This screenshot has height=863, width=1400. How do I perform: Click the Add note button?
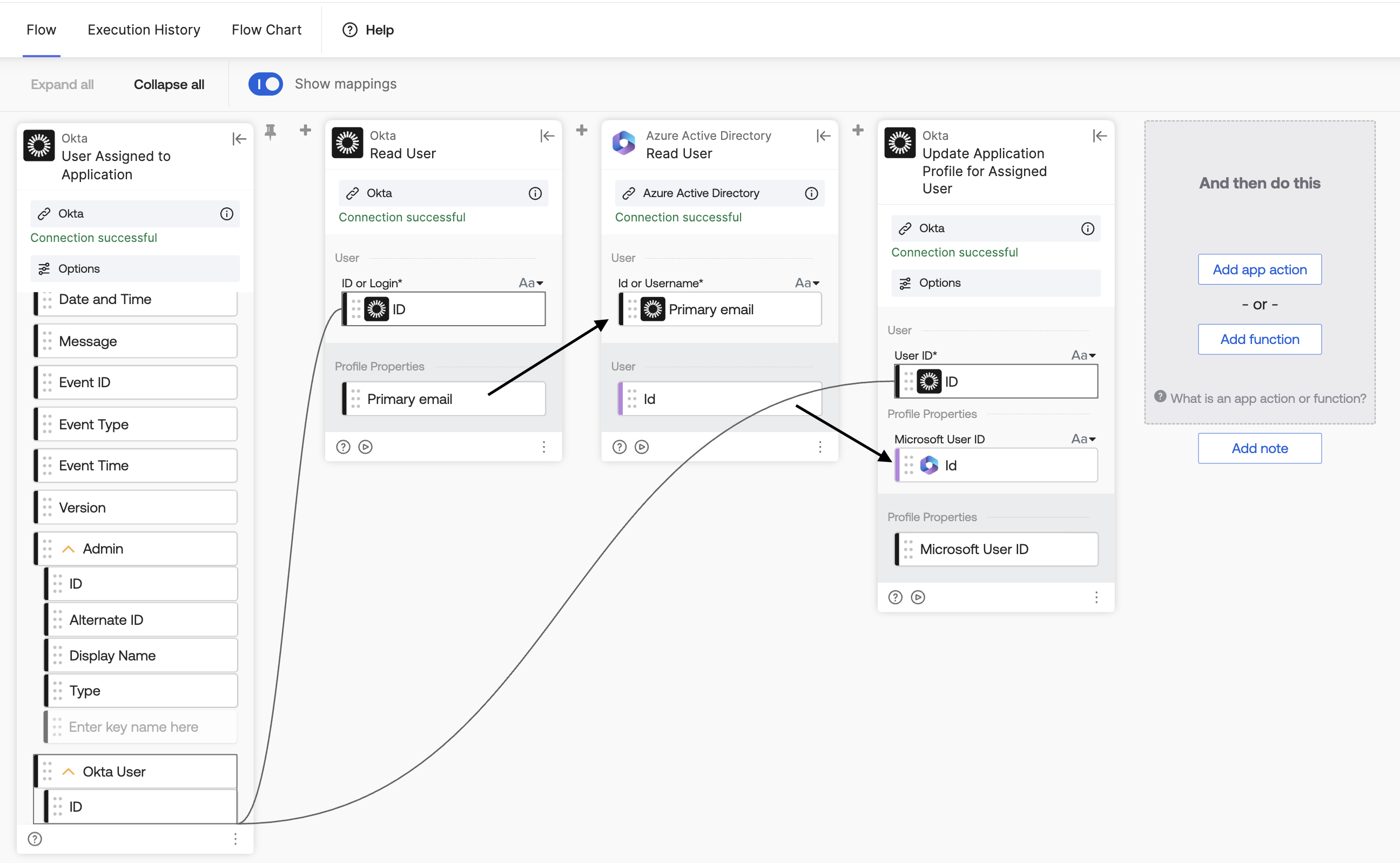point(1260,449)
